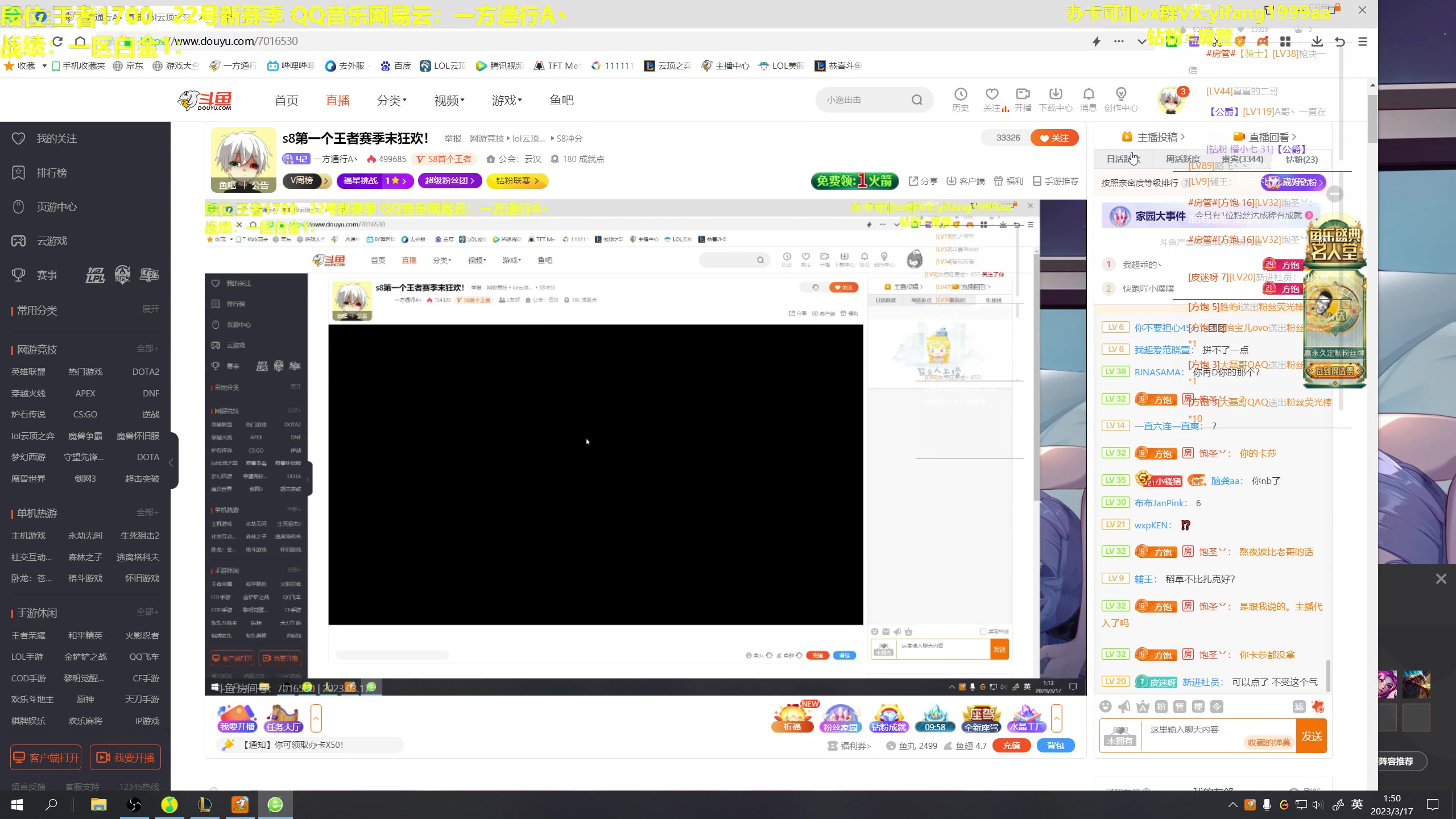Image resolution: width=1456 pixels, height=819 pixels.
Task: Click the 发送 send button
Action: [x=1311, y=736]
